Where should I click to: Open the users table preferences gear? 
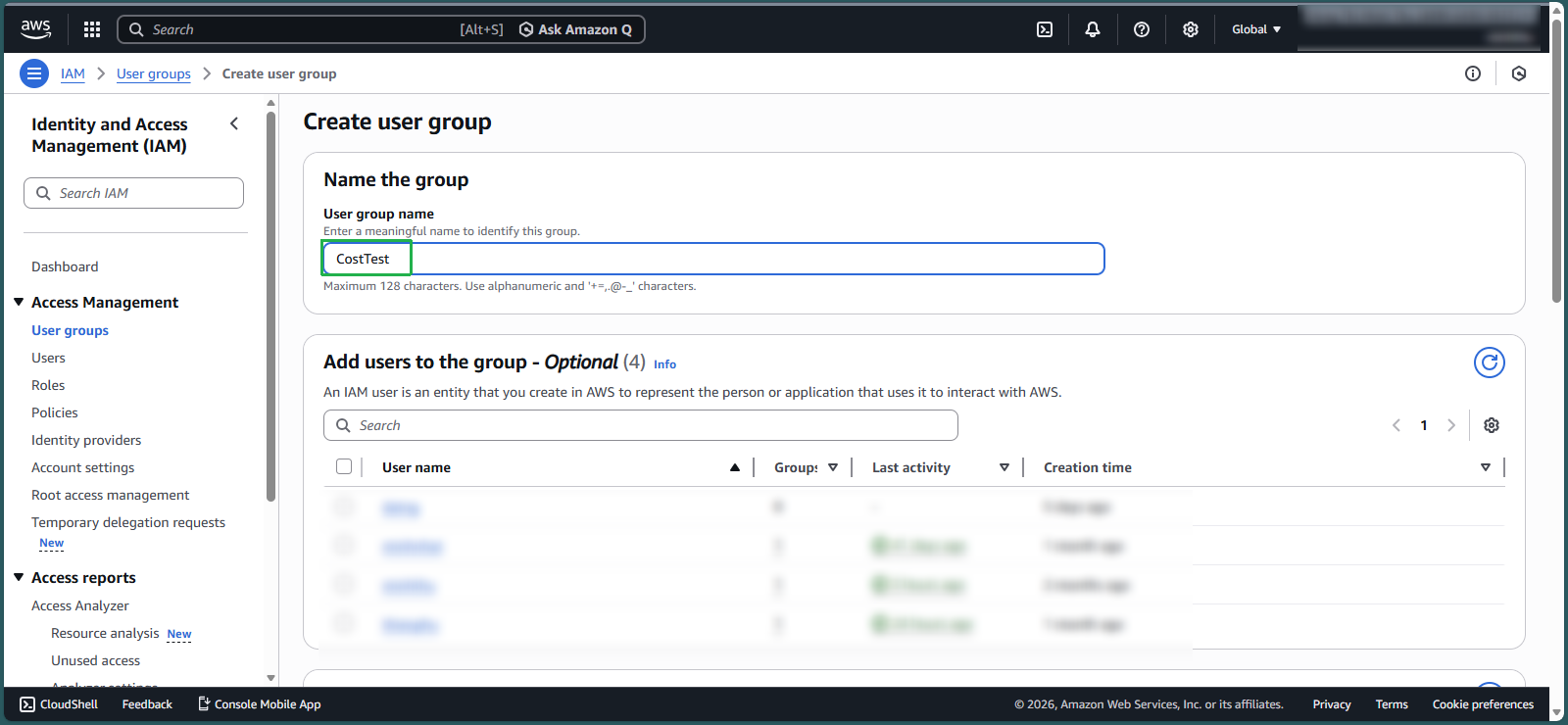1492,425
